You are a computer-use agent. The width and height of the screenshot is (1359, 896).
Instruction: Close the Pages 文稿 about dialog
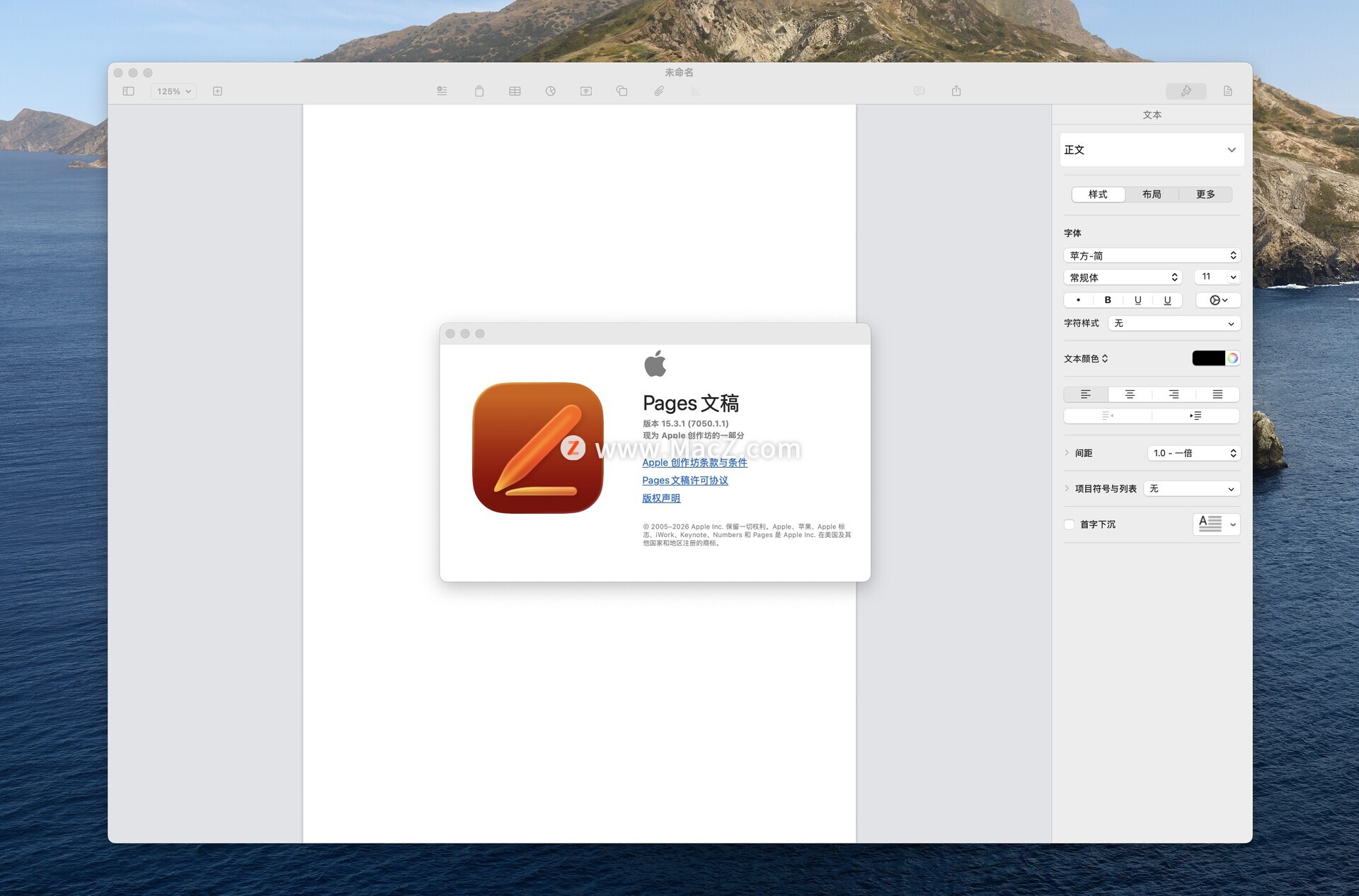click(450, 334)
